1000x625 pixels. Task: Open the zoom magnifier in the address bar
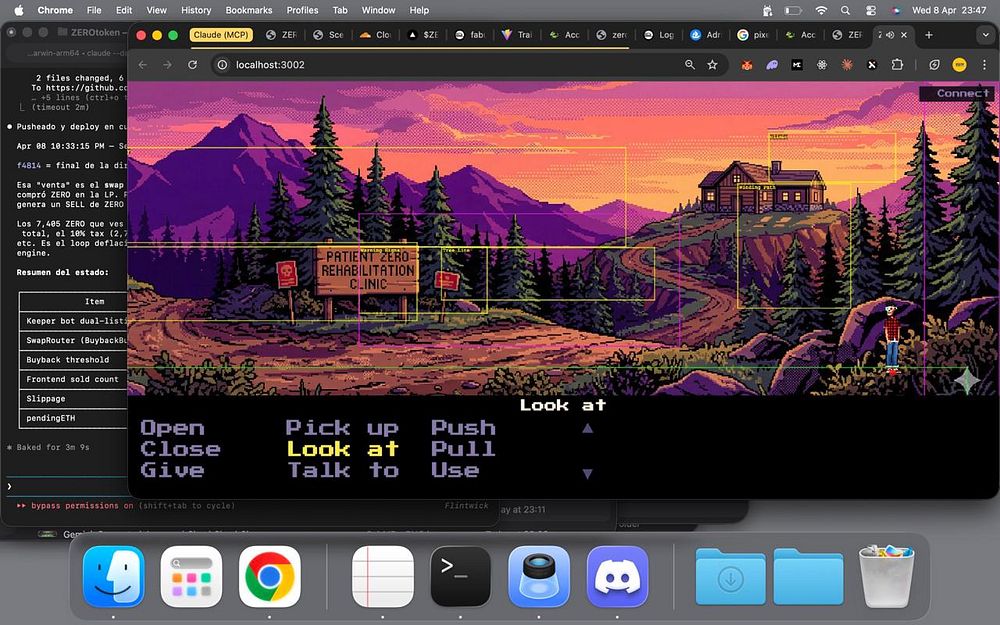689,64
